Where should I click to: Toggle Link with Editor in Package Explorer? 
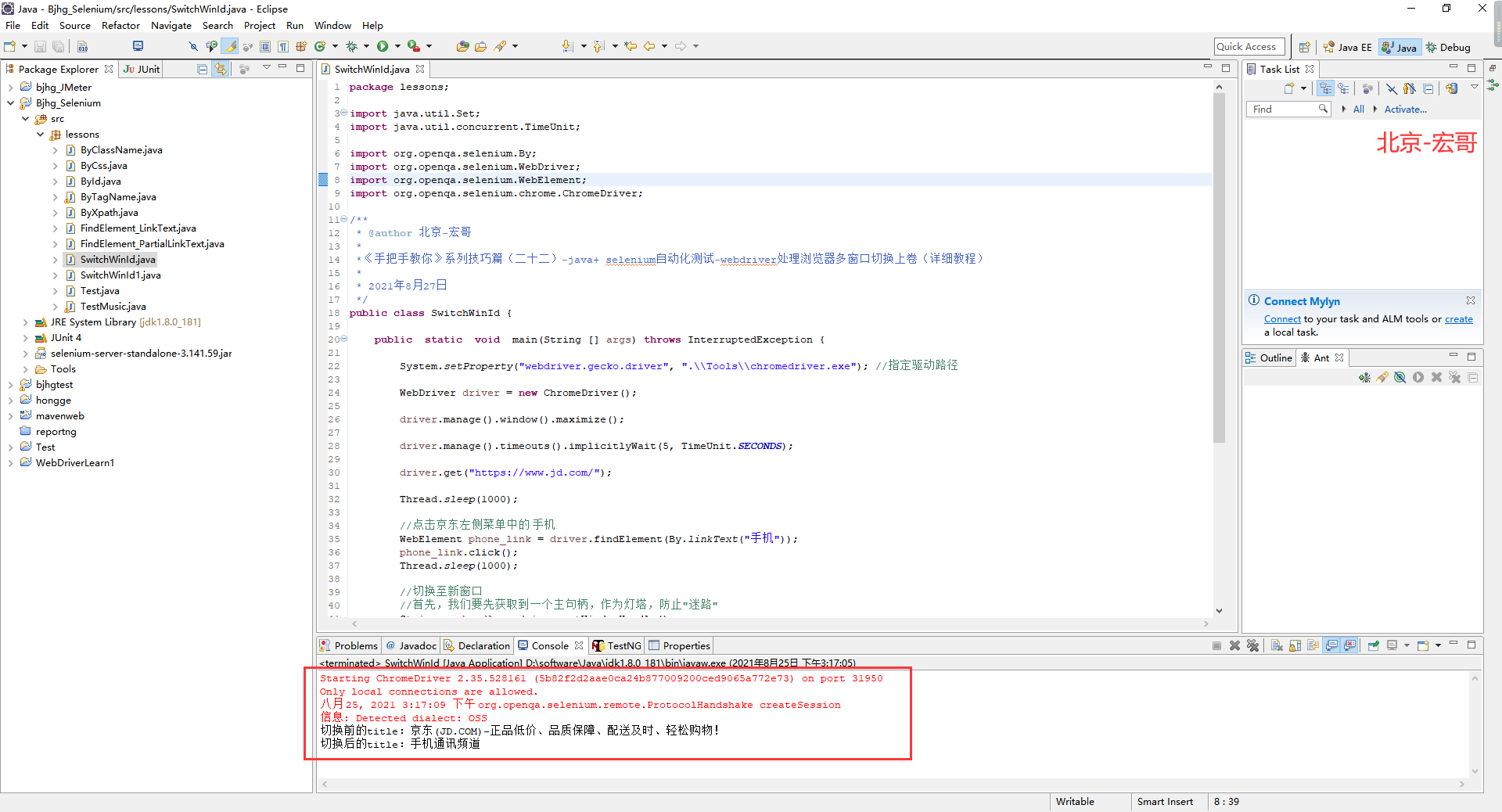(x=221, y=69)
